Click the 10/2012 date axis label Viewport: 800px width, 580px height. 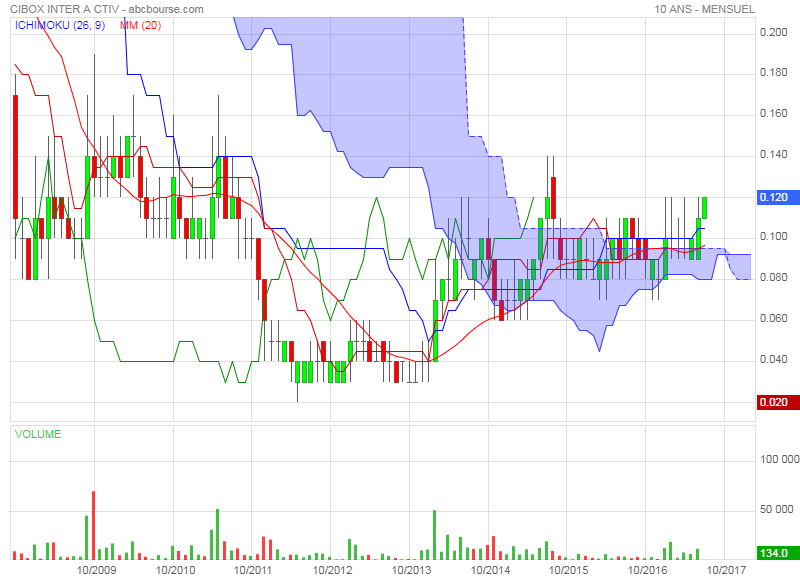(x=332, y=570)
